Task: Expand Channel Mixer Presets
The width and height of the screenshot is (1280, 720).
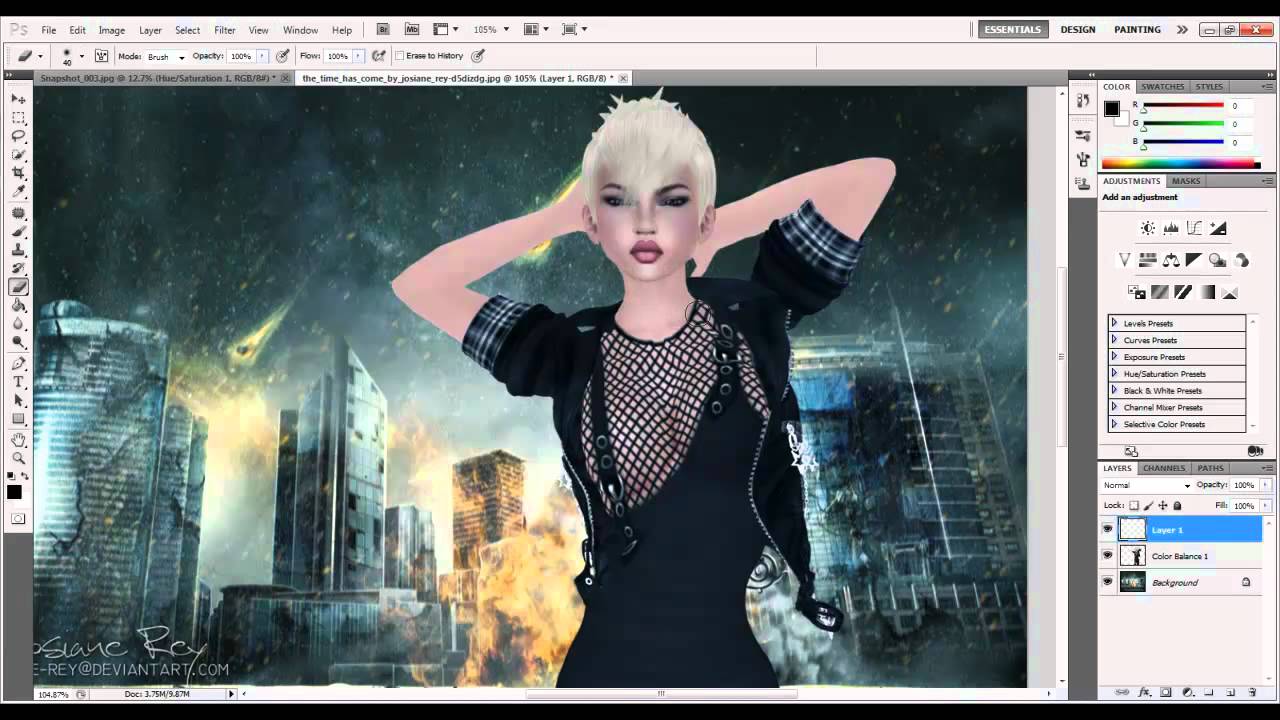Action: coord(1115,407)
